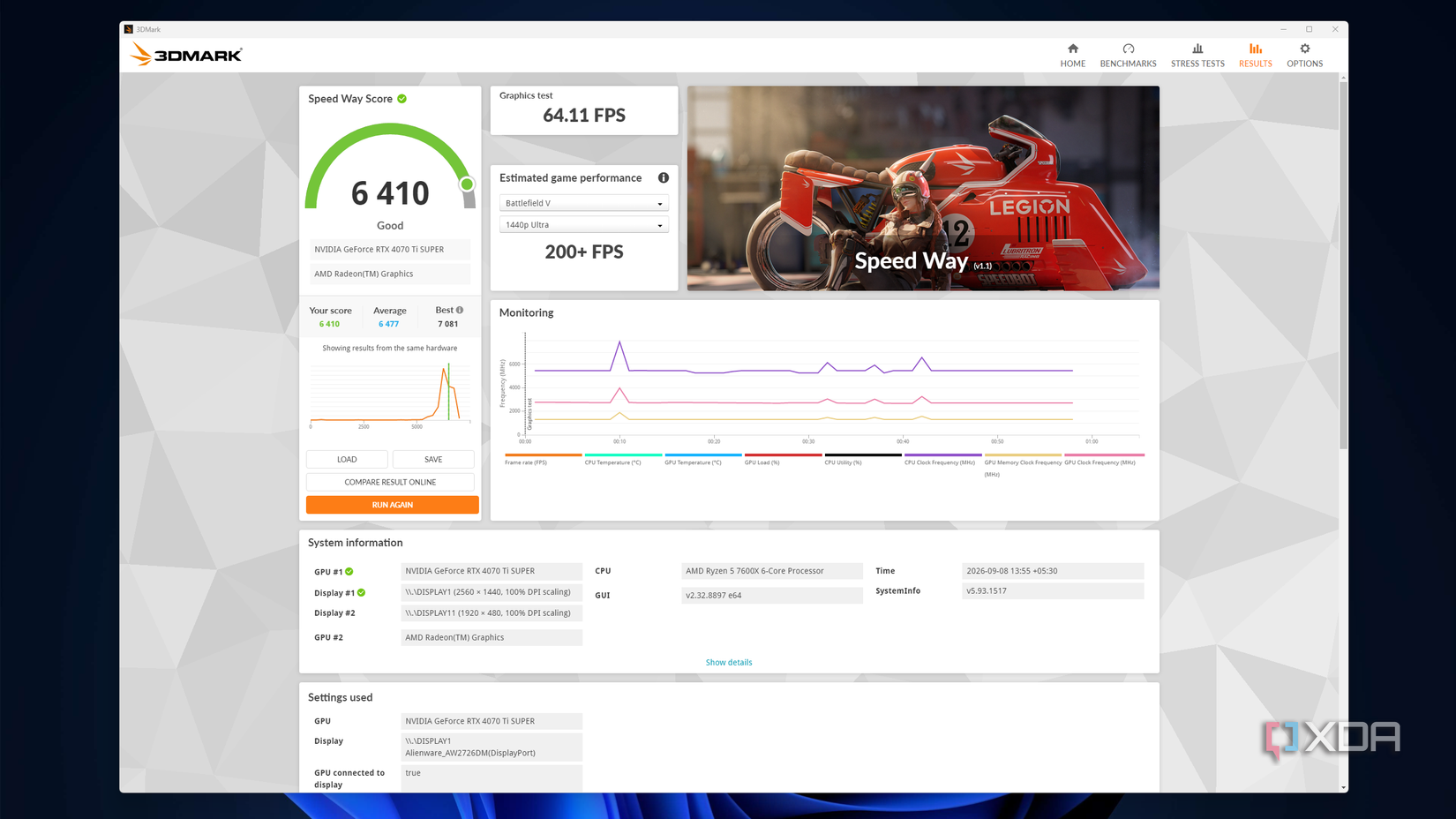
Task: Click the green check next to GPU #1
Action: [x=349, y=571]
